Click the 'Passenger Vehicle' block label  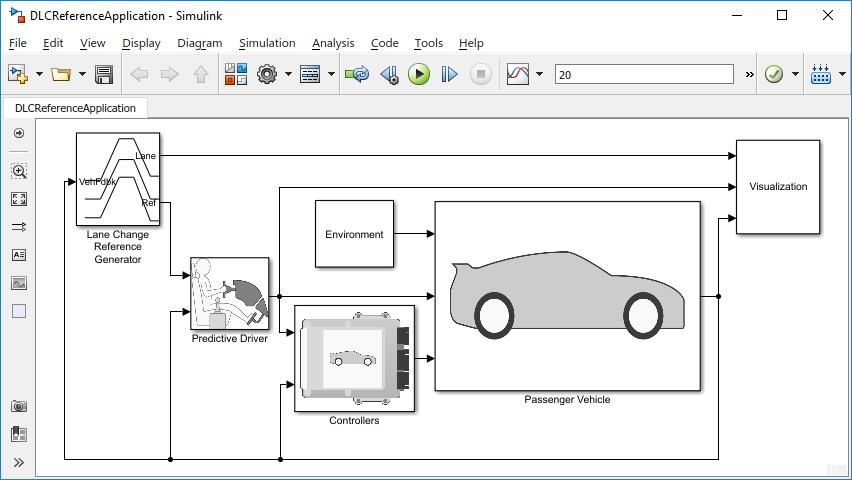click(x=567, y=400)
